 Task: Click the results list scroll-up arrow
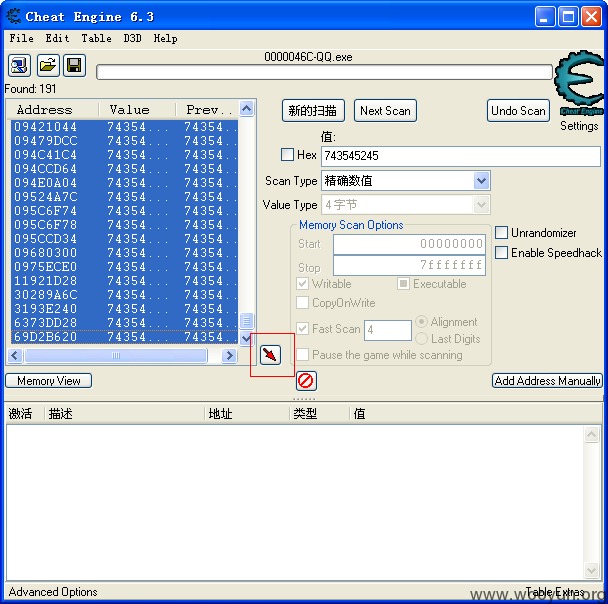point(247,109)
